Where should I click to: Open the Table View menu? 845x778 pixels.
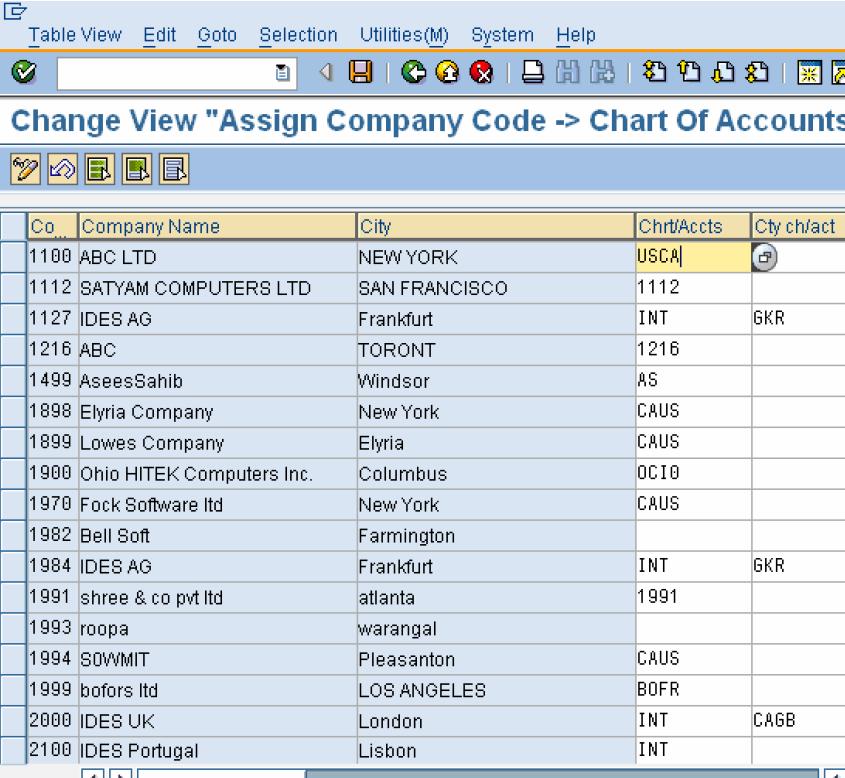tap(75, 35)
